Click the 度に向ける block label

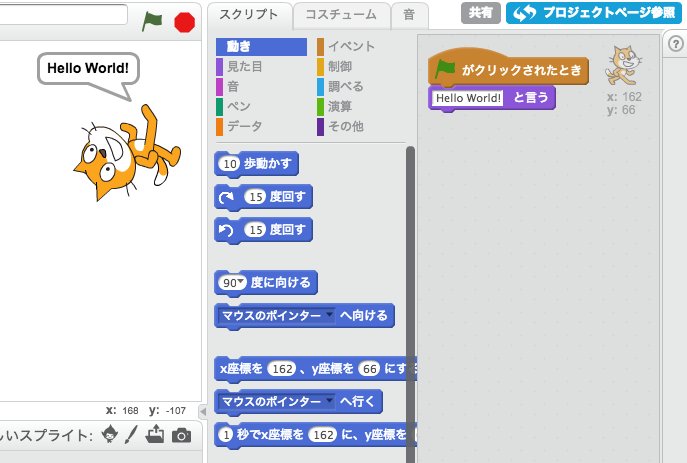pyautogui.click(x=280, y=283)
